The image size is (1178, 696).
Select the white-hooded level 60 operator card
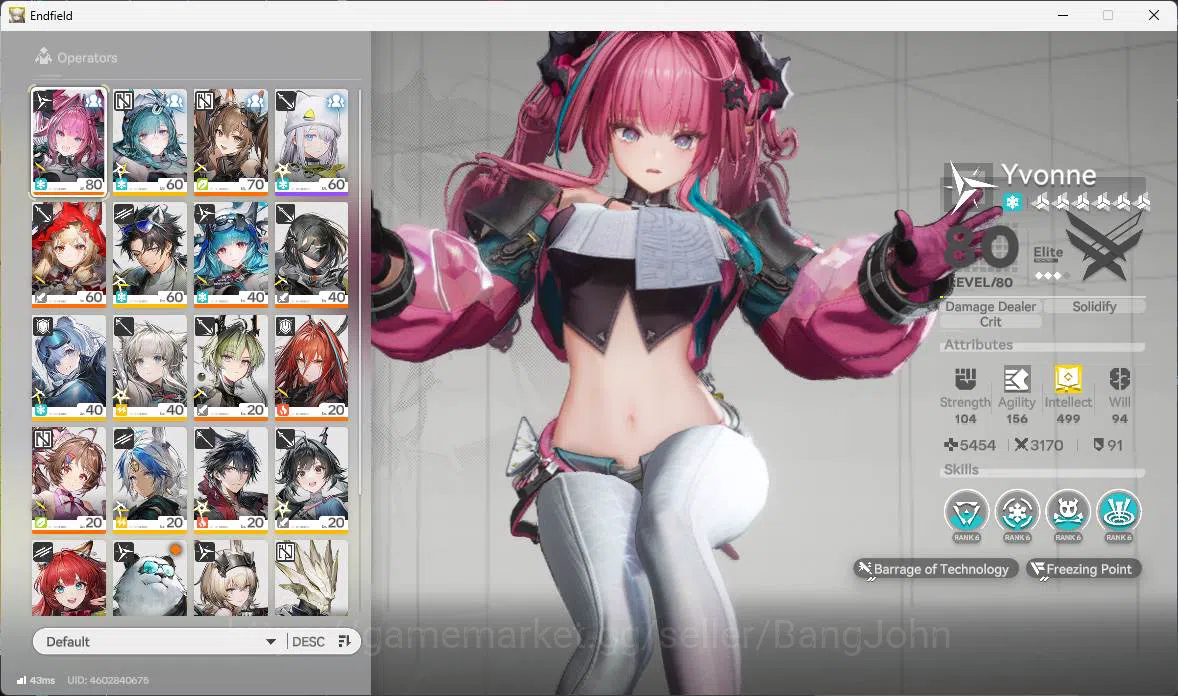pos(312,142)
